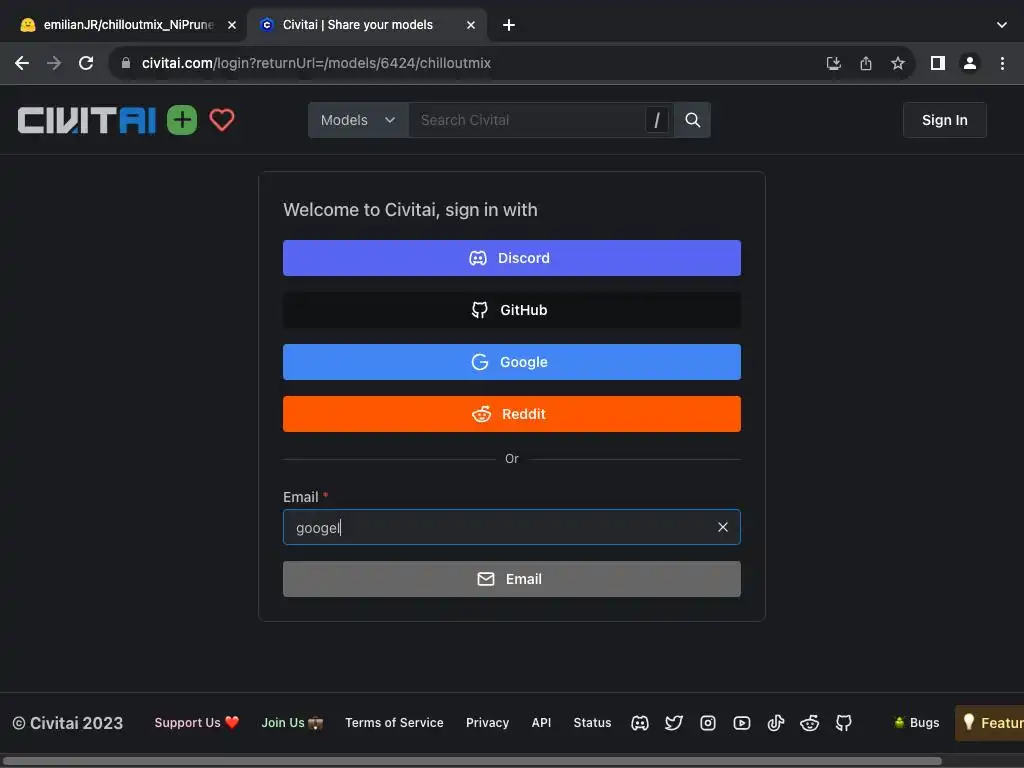This screenshot has width=1024, height=768.
Task: Toggle the browser side panel
Action: (x=938, y=63)
